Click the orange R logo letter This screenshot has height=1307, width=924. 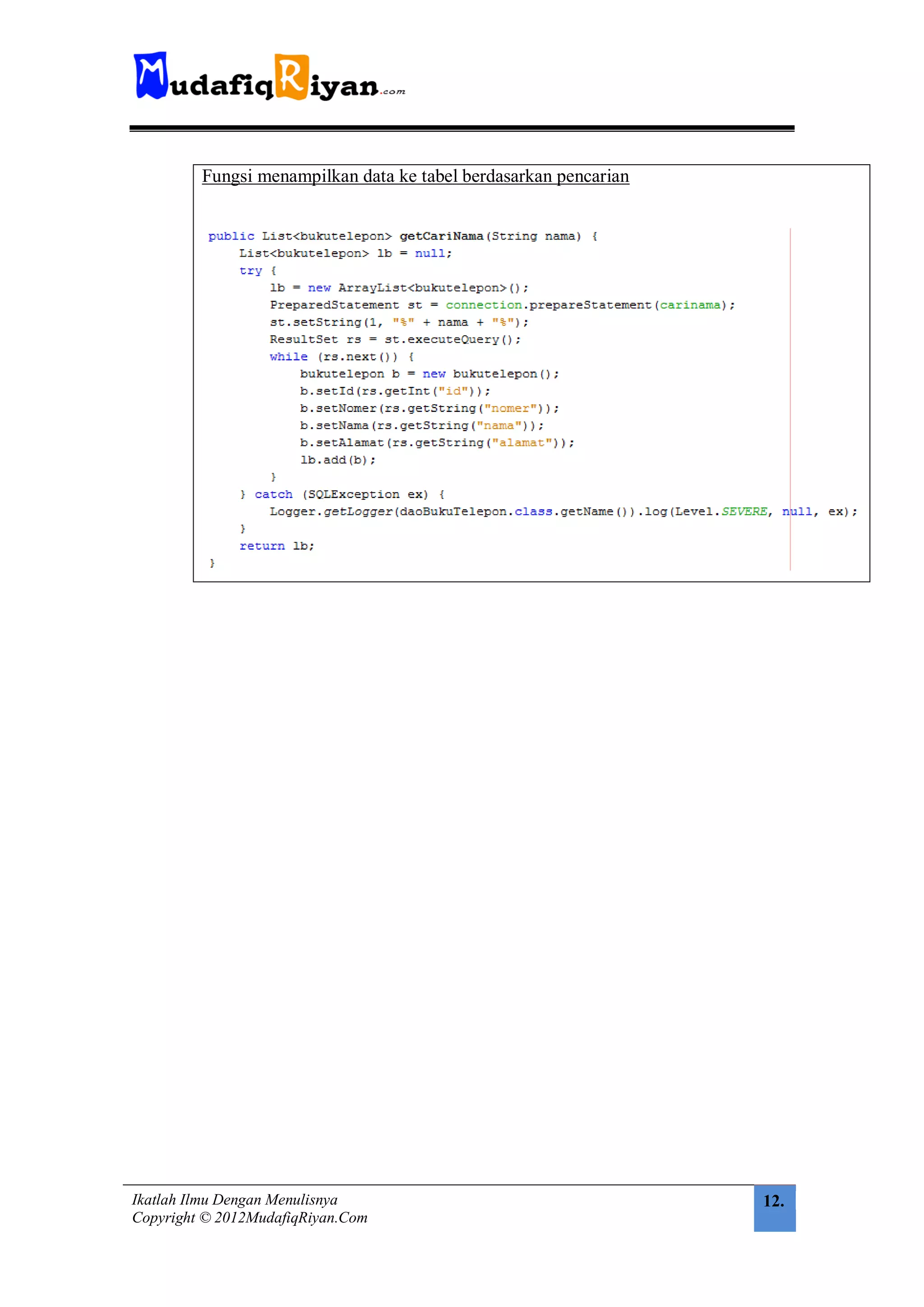pos(291,77)
